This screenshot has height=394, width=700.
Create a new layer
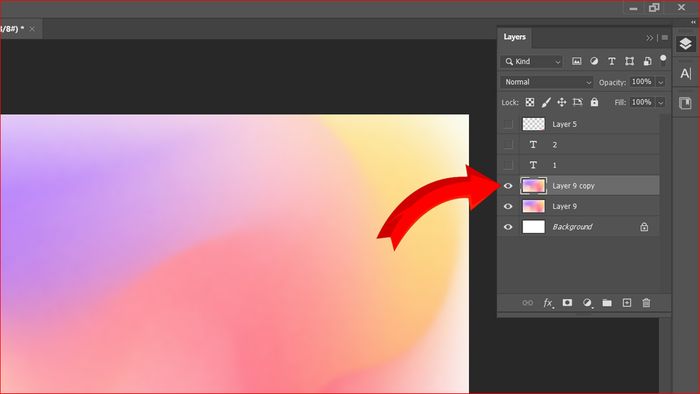pyautogui.click(x=627, y=303)
